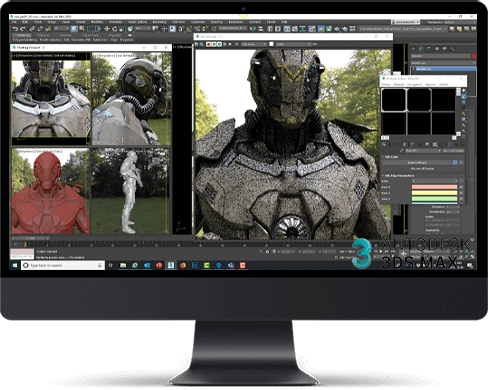Open the Schematic View icon
The image size is (488, 390).
303,29
